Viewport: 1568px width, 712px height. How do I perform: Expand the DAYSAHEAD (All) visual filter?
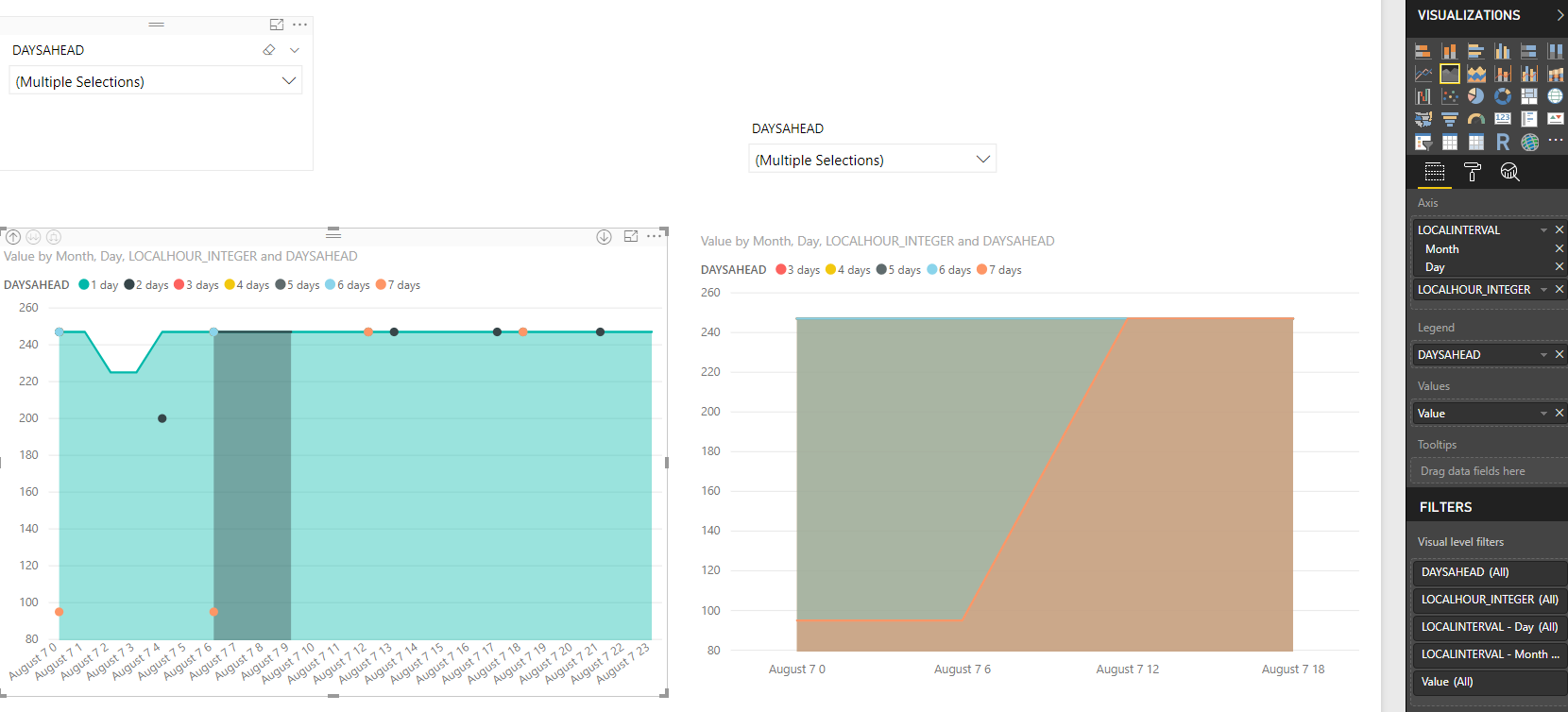[1490, 572]
